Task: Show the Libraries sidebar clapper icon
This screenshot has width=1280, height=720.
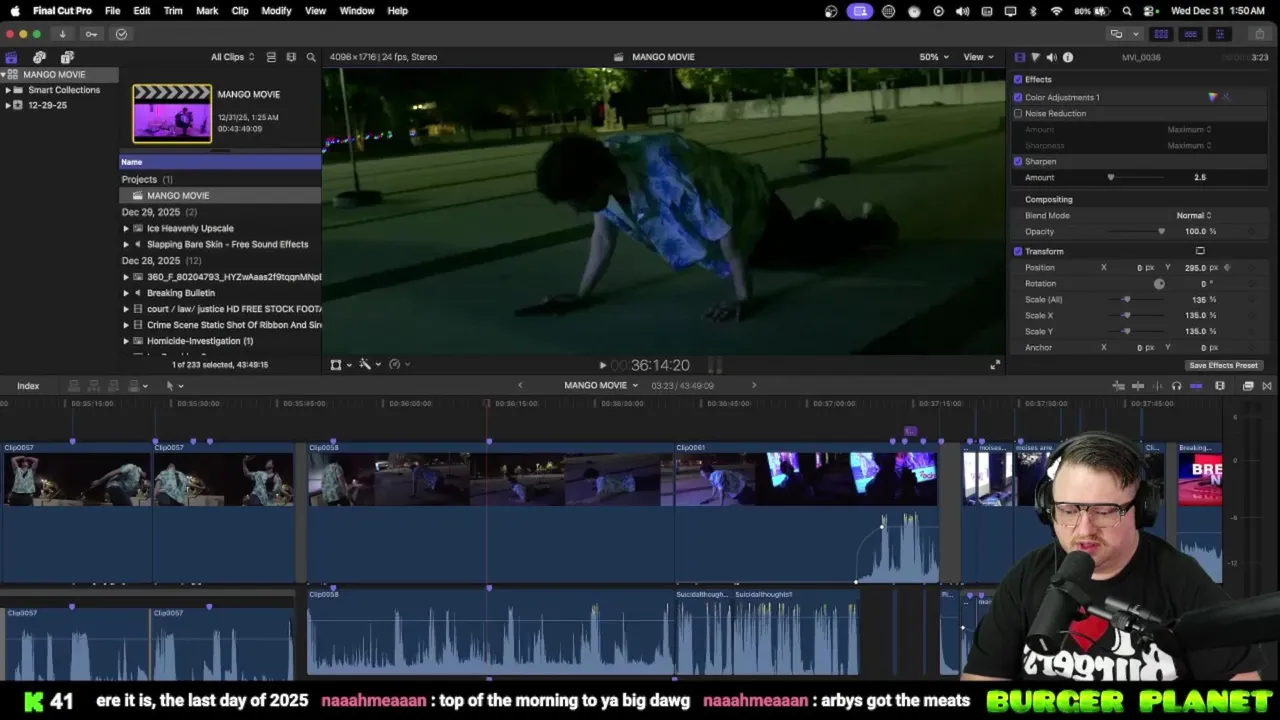Action: point(12,57)
